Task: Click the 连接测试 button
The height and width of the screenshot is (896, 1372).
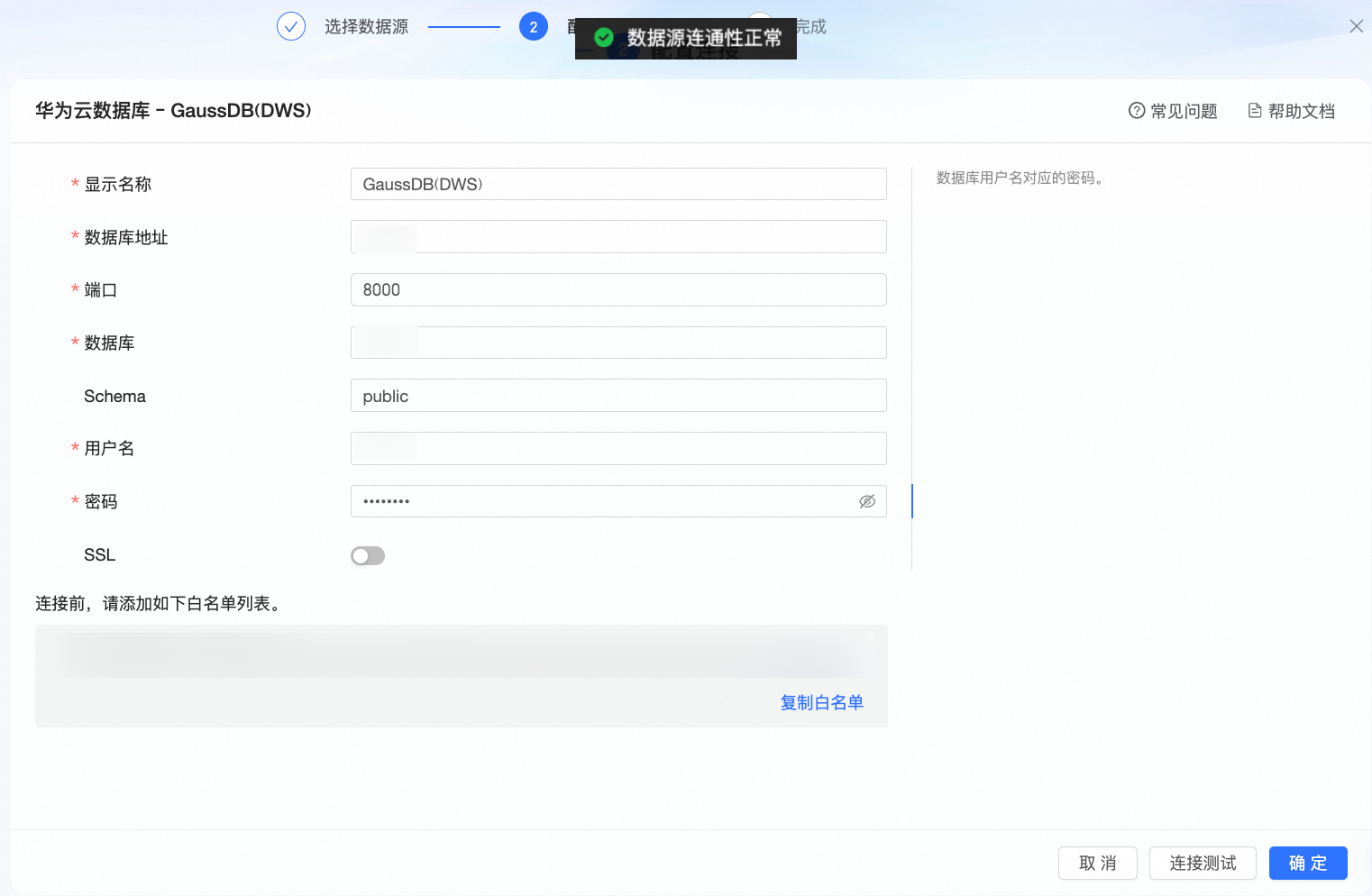Action: tap(1203, 863)
